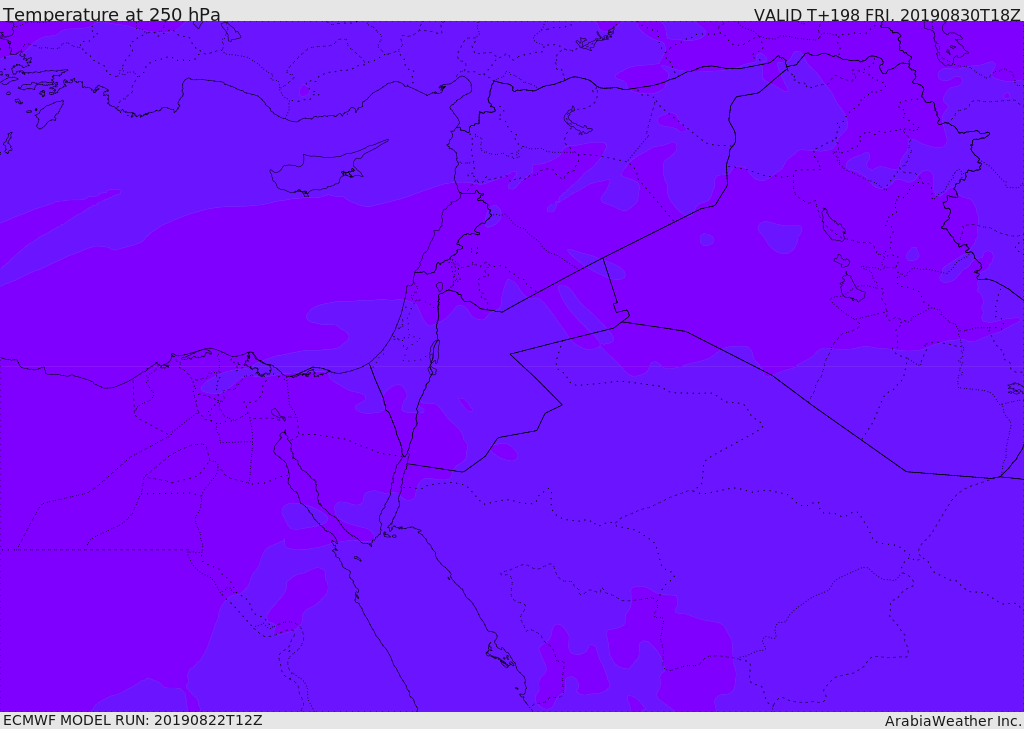Click the 'VALID T+198 FRI. 20190830T18Z' label
Screen dimensions: 1024x729
(x=887, y=14)
